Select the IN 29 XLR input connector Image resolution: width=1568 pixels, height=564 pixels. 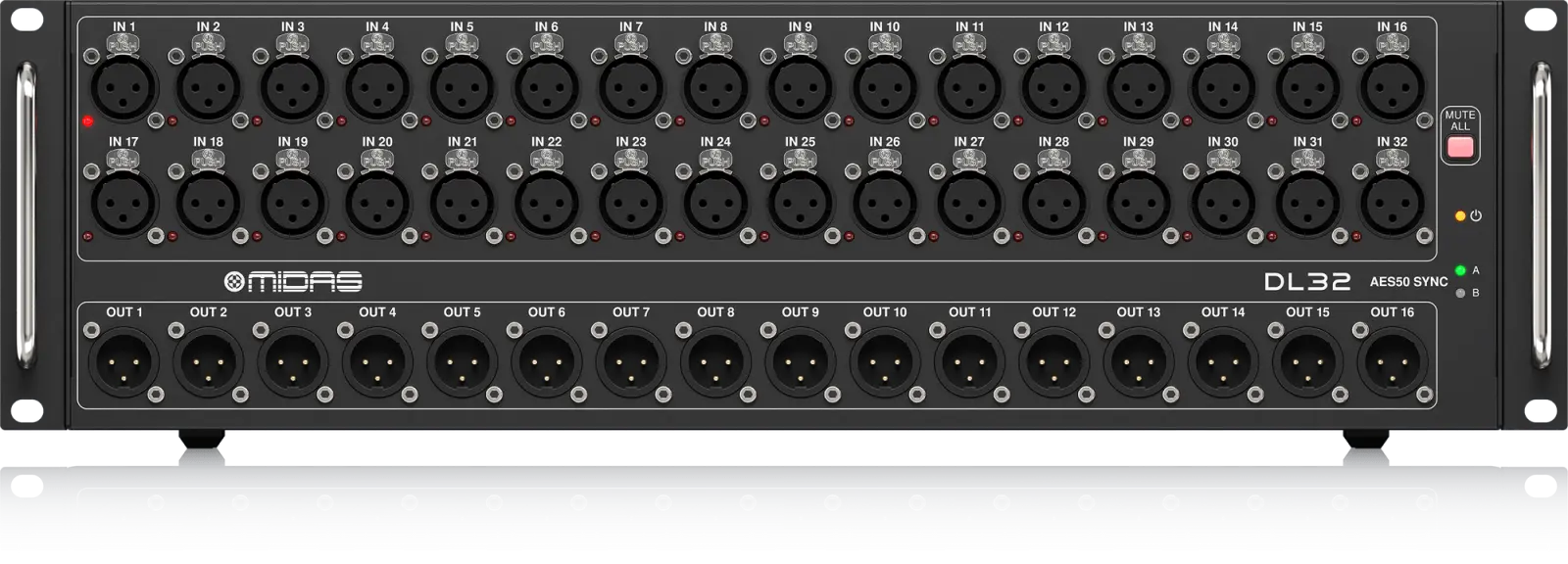click(x=1138, y=203)
